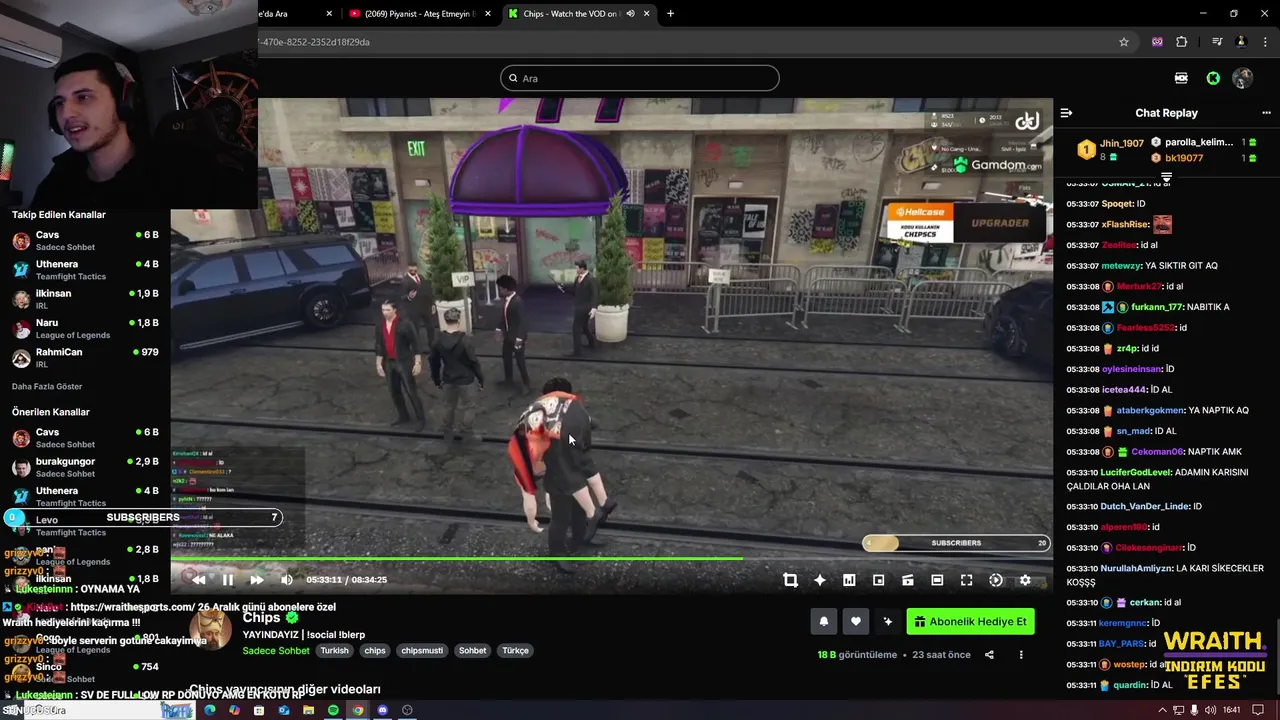Open the RahmiCan channel
Screen dimensions: 1280x720
(85, 358)
